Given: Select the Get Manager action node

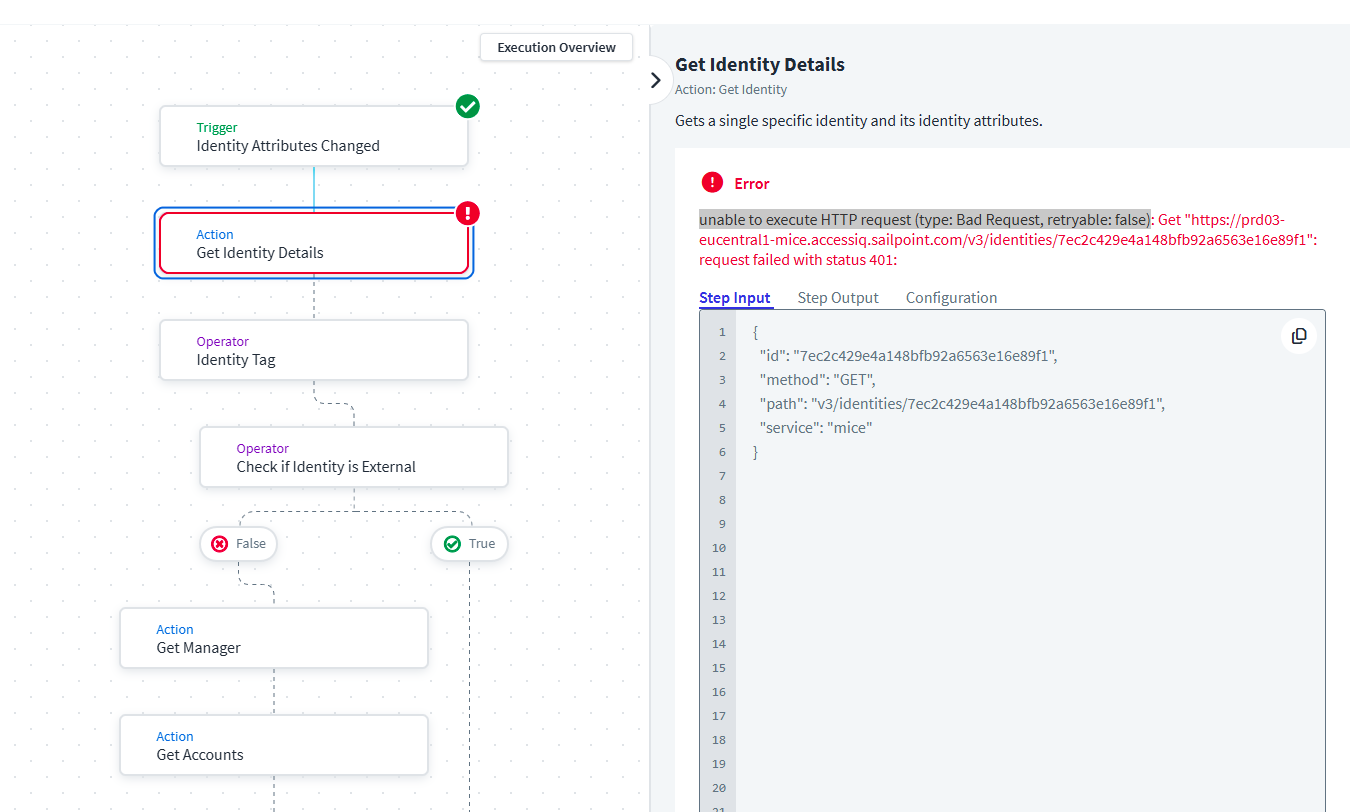Looking at the screenshot, I should click(274, 638).
